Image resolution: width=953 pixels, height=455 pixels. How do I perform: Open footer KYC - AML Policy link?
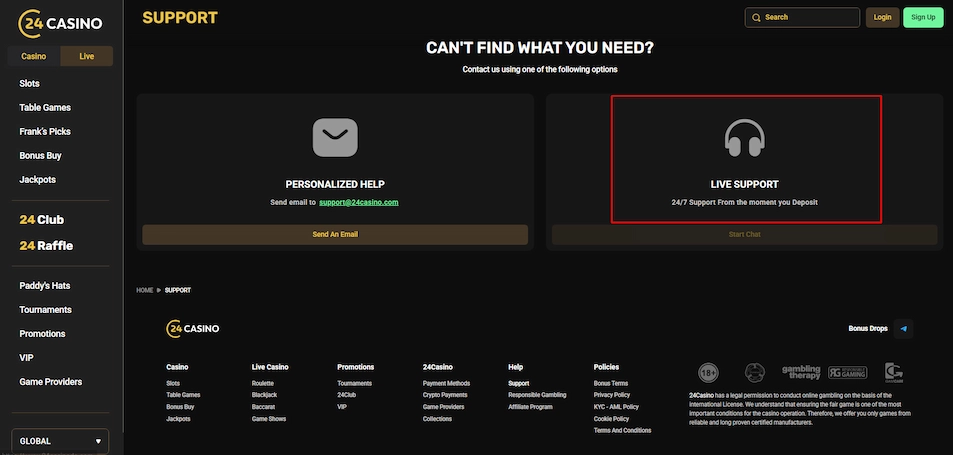click(x=616, y=407)
